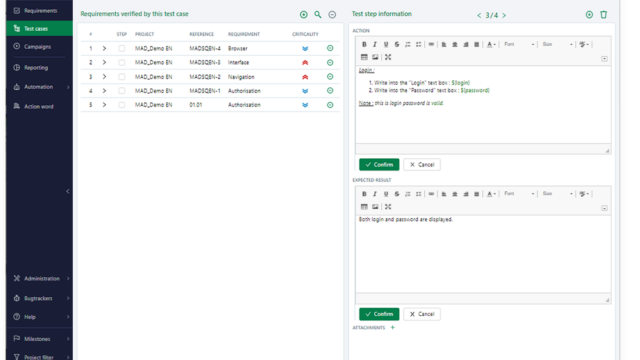Add an attachment with the plus icon
The image size is (640, 360).
(x=393, y=327)
